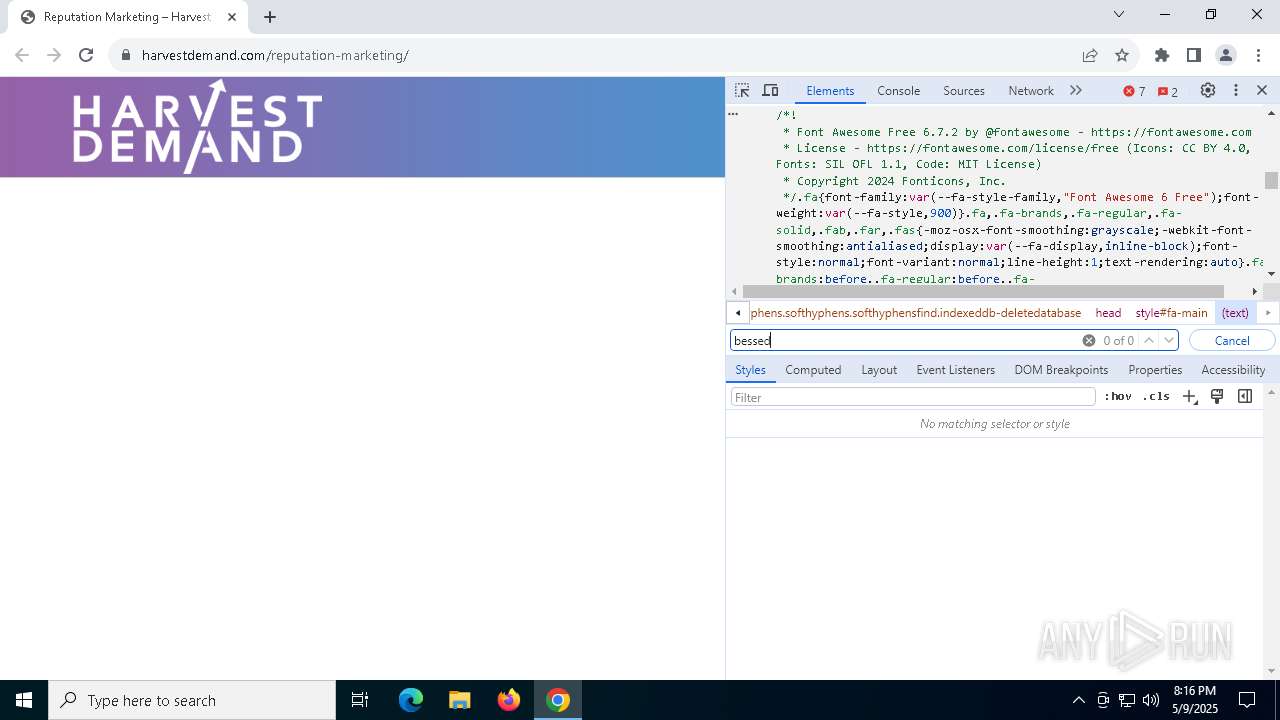Open the Chrome profile avatar
This screenshot has height=720, width=1280.
[1226, 55]
